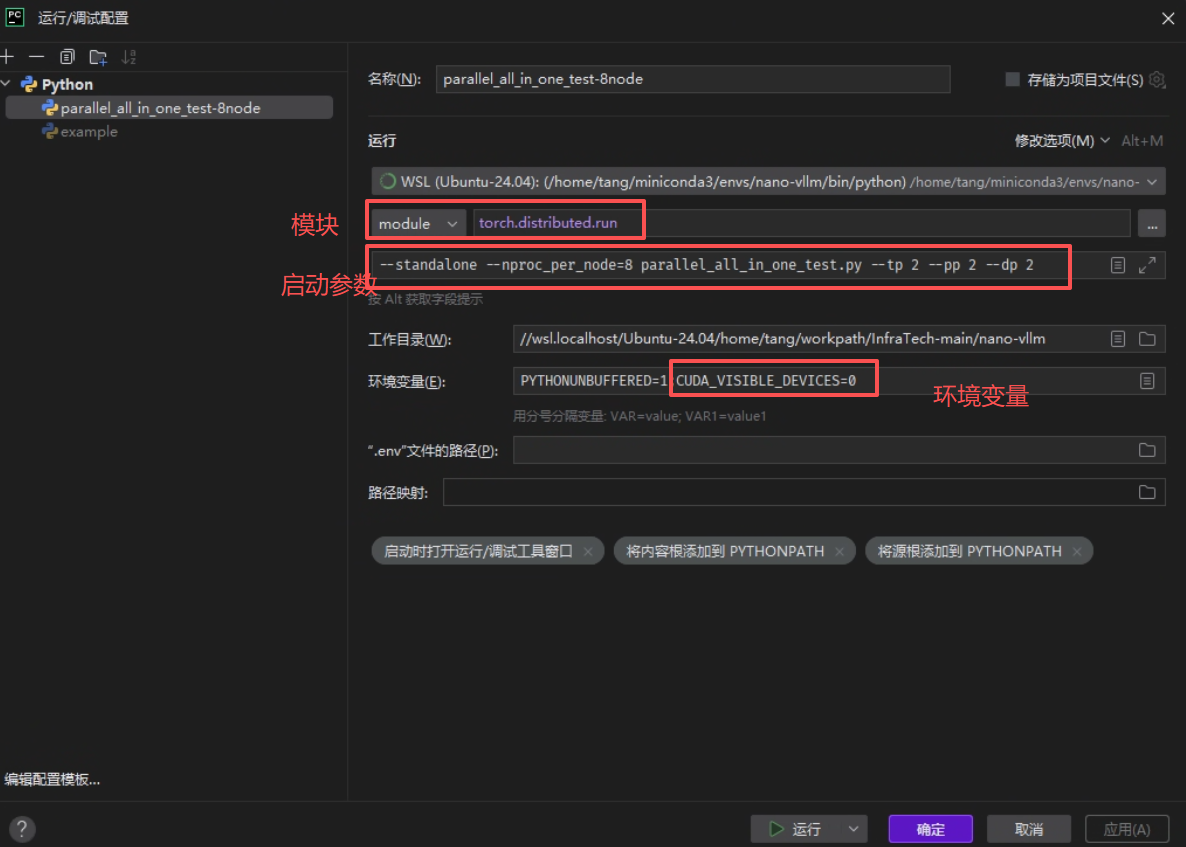Remove the selected configuration with minus icon
The image size is (1186, 847).
(x=36, y=57)
